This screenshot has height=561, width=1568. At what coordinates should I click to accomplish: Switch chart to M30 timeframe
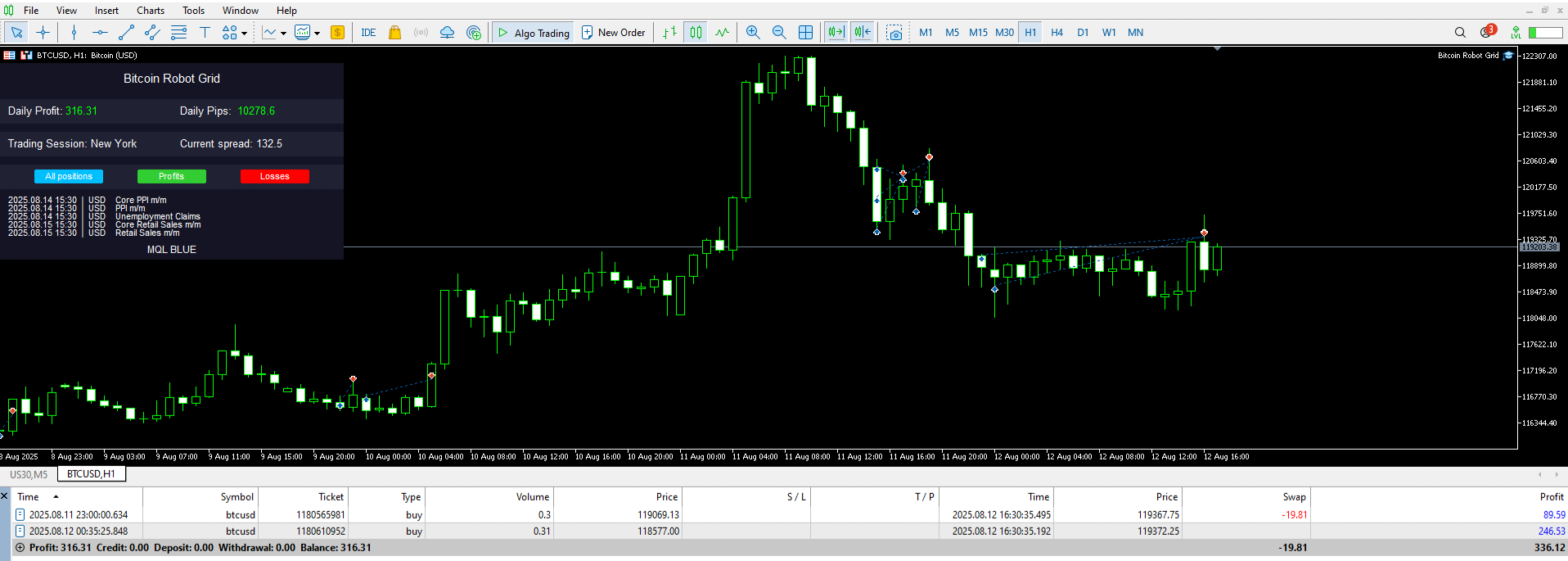point(1004,33)
